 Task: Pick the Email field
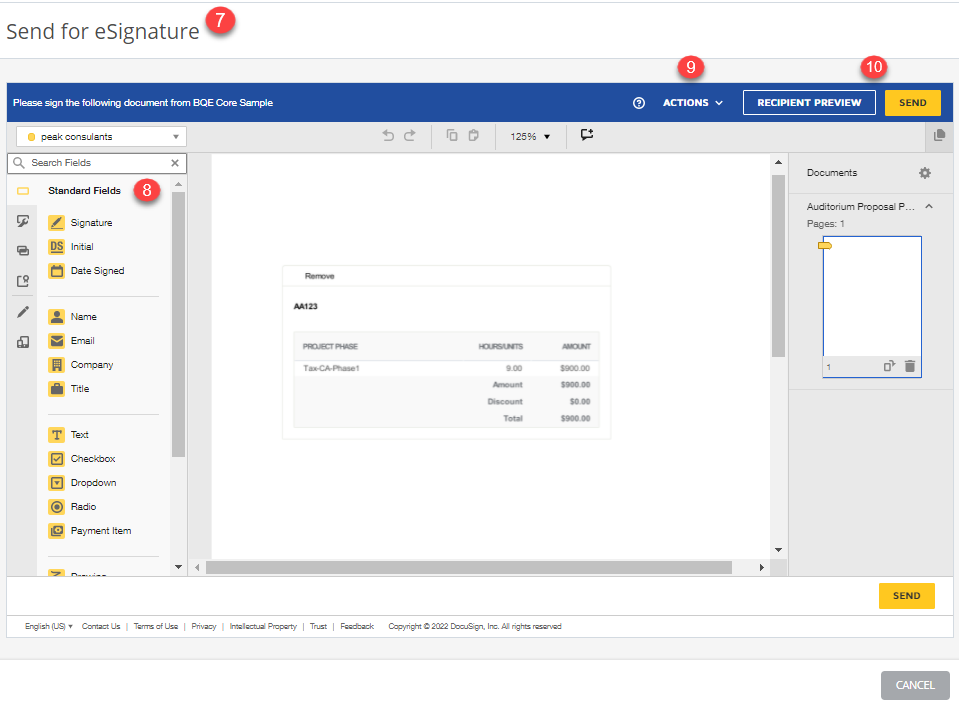point(72,341)
